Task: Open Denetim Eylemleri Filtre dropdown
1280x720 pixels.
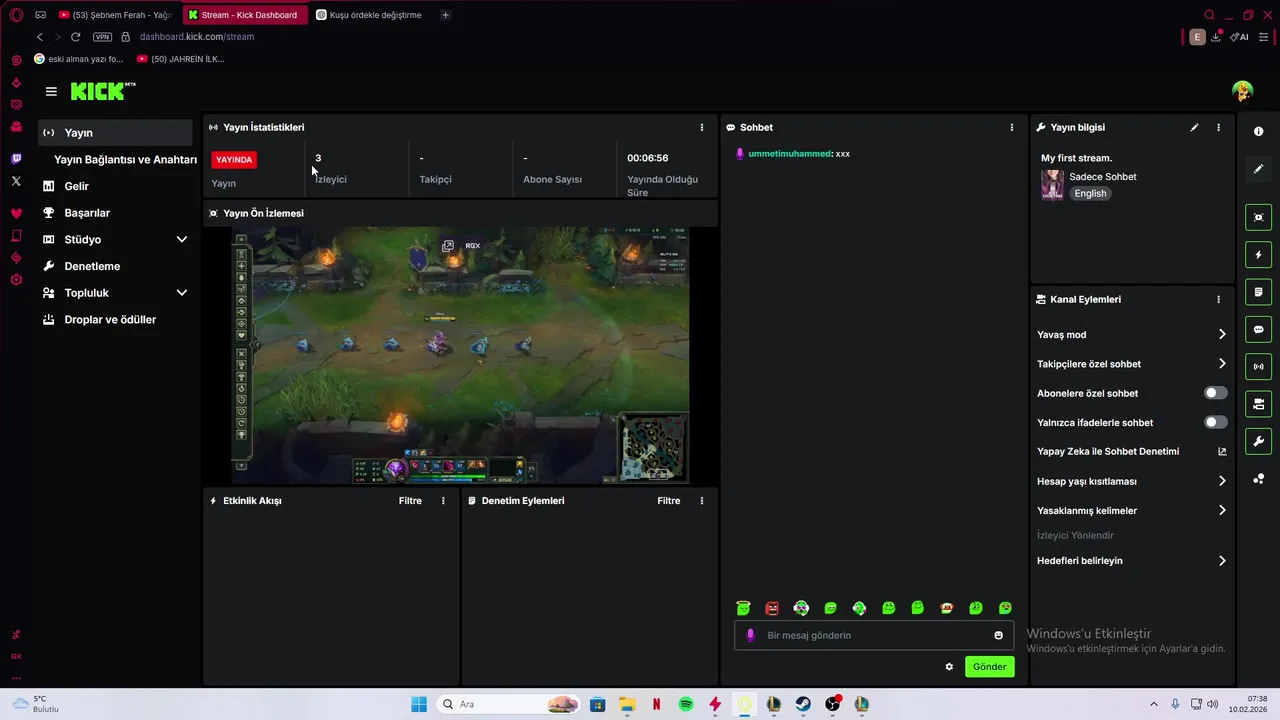Action: tap(669, 501)
